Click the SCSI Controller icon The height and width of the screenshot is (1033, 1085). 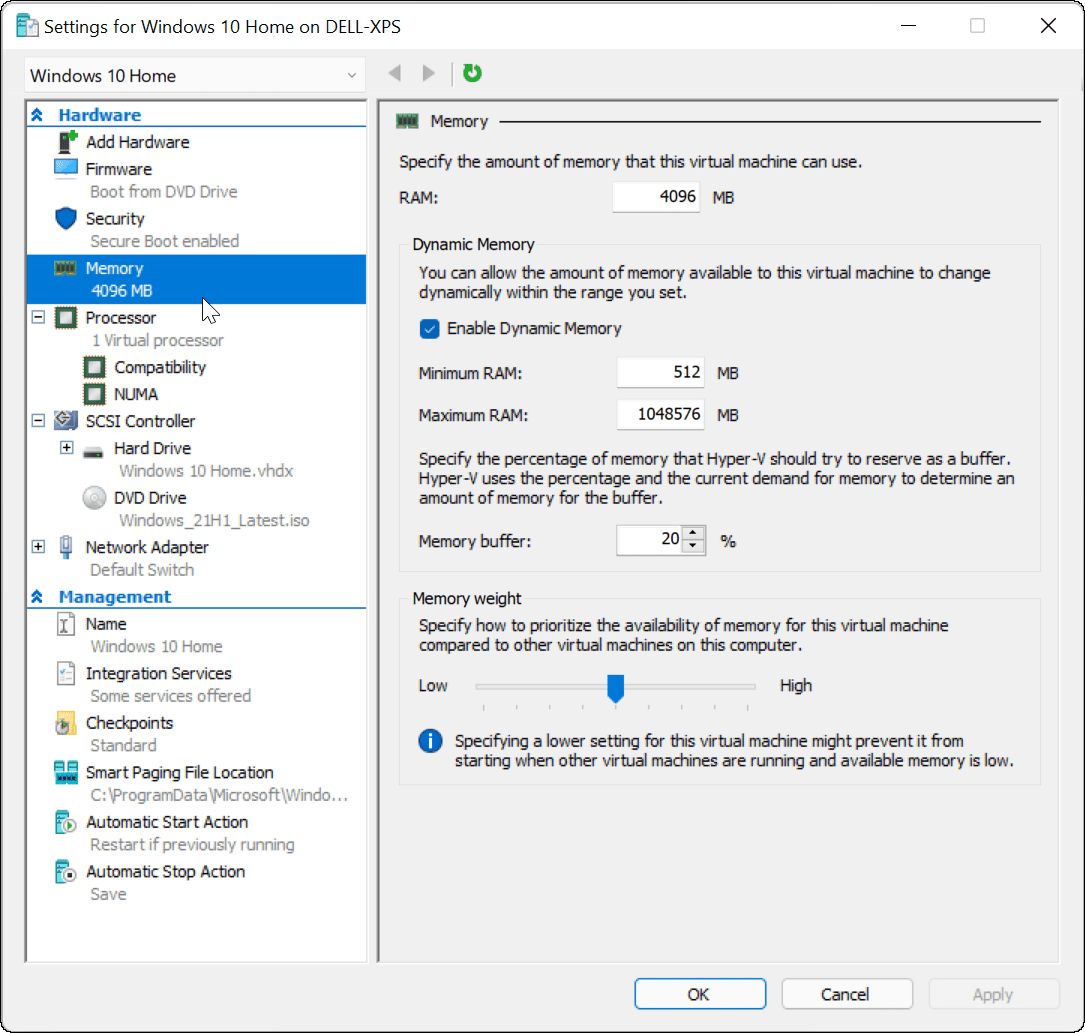tap(66, 420)
